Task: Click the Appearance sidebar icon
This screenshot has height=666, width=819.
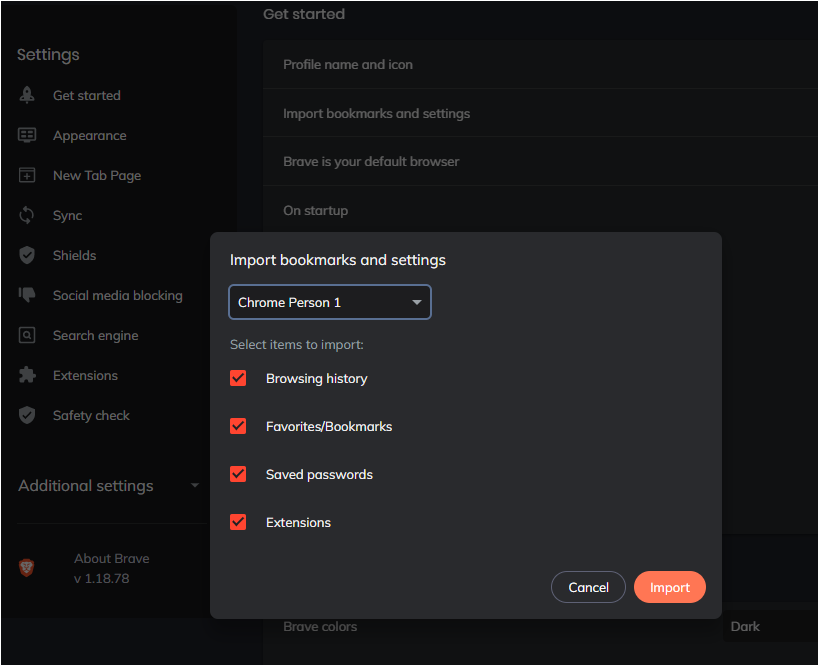Action: click(27, 135)
